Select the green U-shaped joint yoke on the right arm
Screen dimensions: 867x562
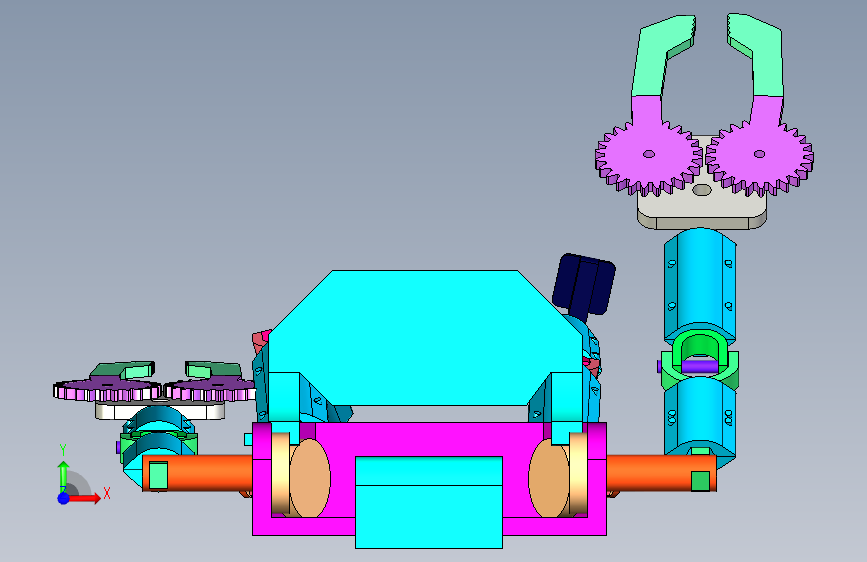click(x=700, y=360)
